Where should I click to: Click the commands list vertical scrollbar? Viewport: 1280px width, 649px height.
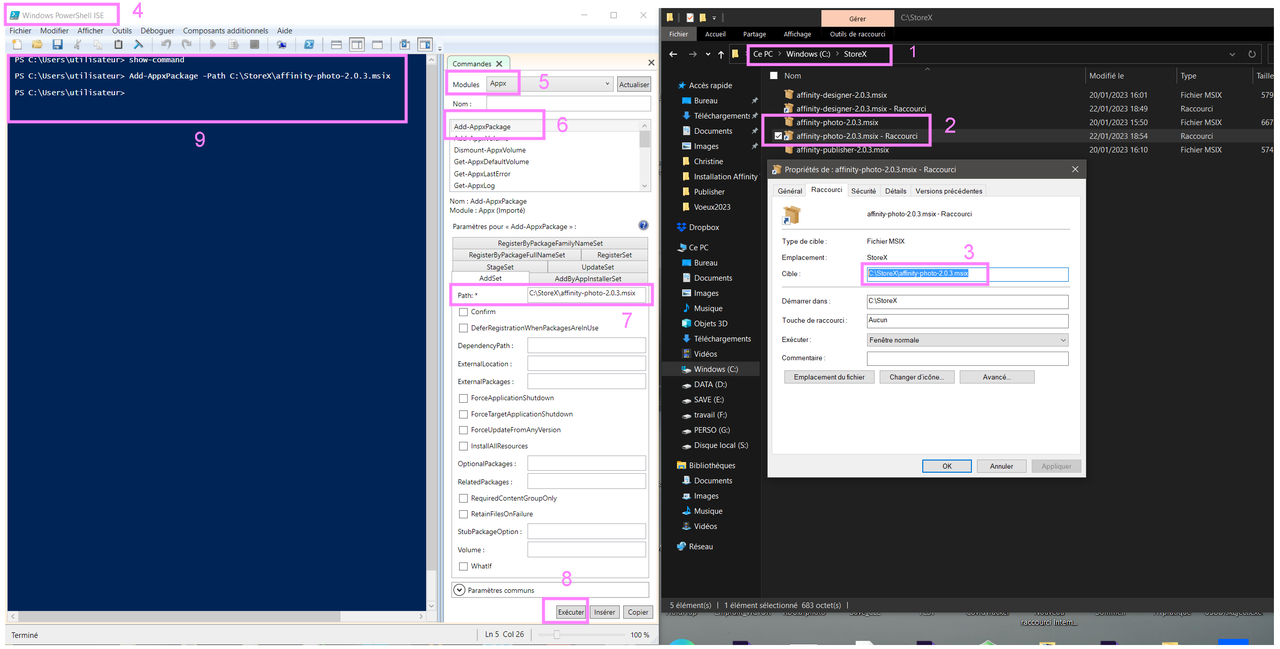(645, 155)
